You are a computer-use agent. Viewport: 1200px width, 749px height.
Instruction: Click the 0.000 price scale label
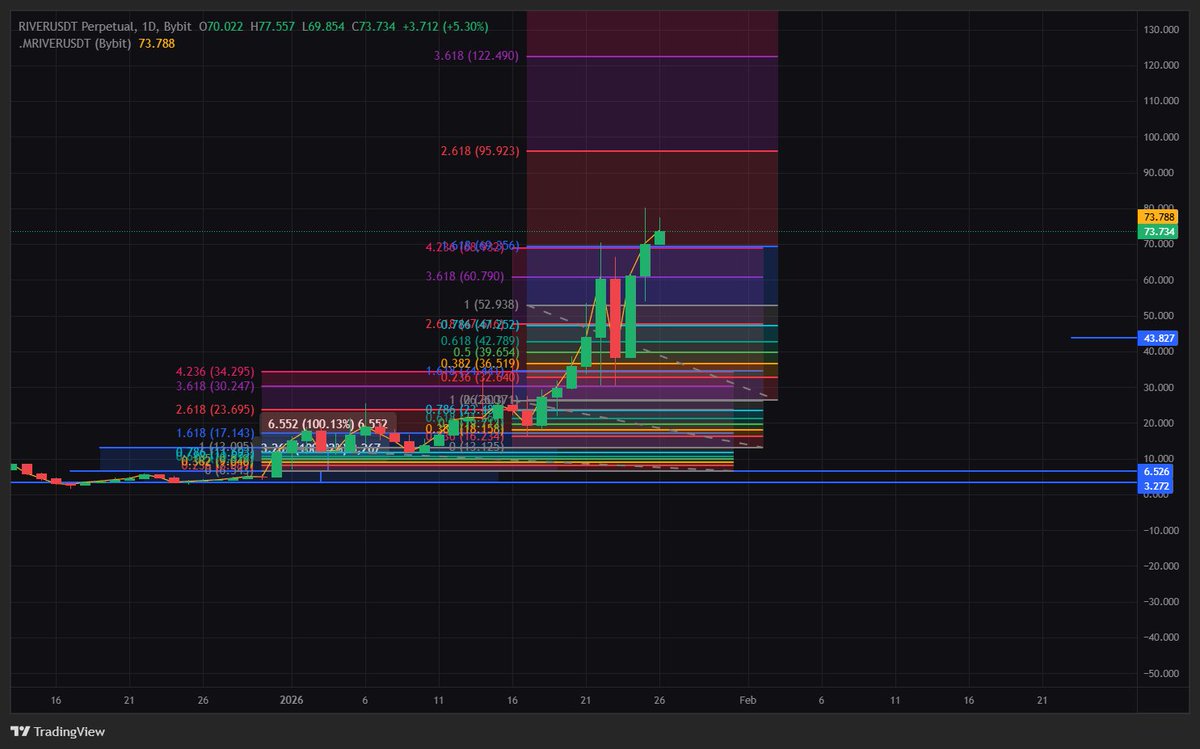(1157, 495)
